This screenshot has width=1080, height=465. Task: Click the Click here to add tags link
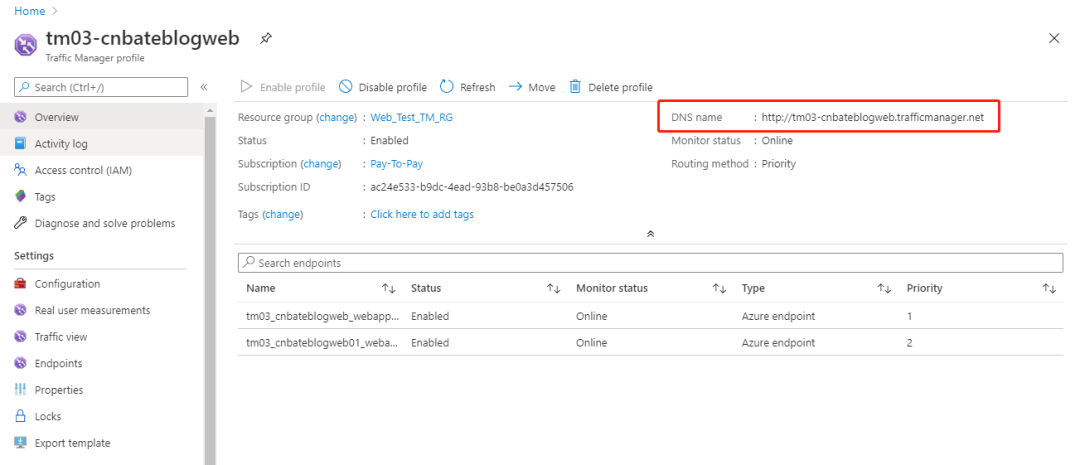point(422,214)
